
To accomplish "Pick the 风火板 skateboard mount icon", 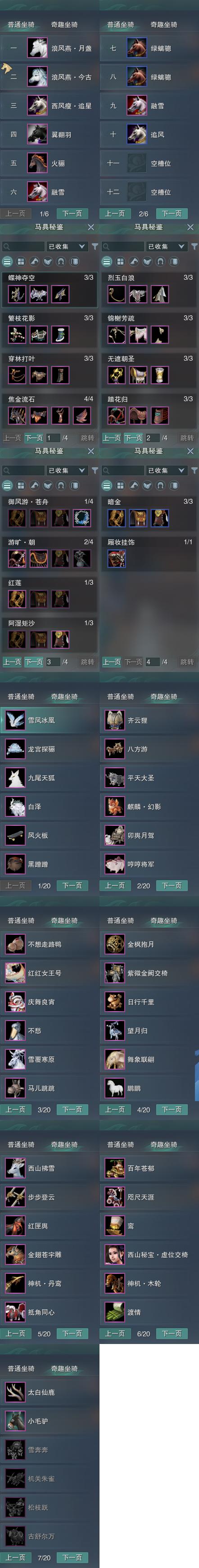I will click(x=14, y=835).
